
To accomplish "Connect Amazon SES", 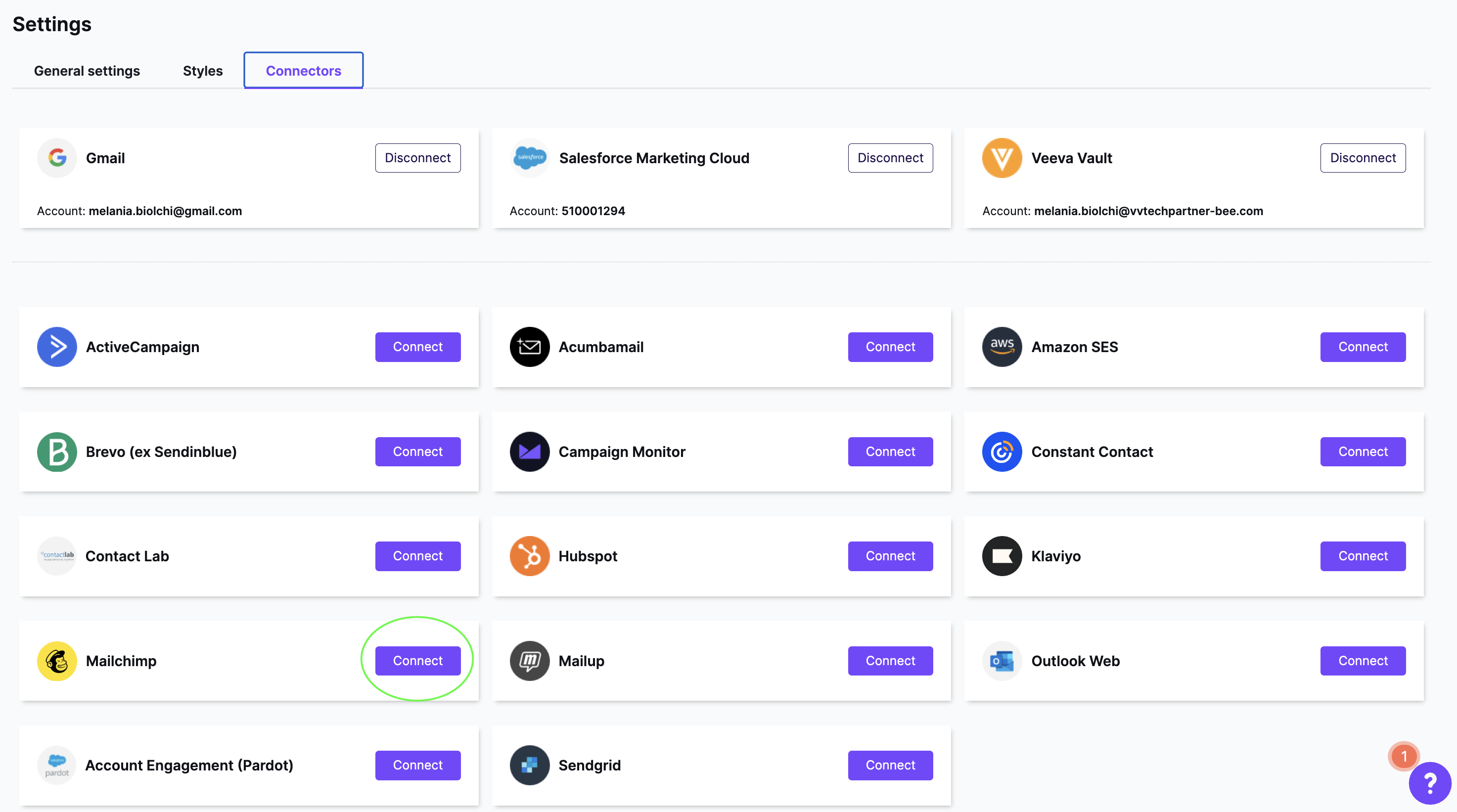I will pos(1363,347).
